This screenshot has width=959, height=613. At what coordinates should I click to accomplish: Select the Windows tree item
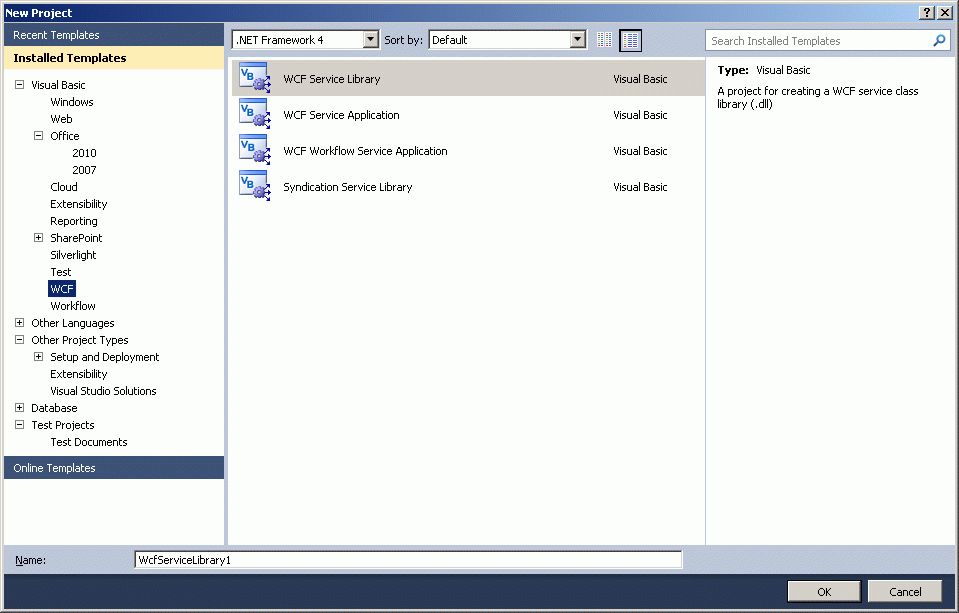[72, 102]
